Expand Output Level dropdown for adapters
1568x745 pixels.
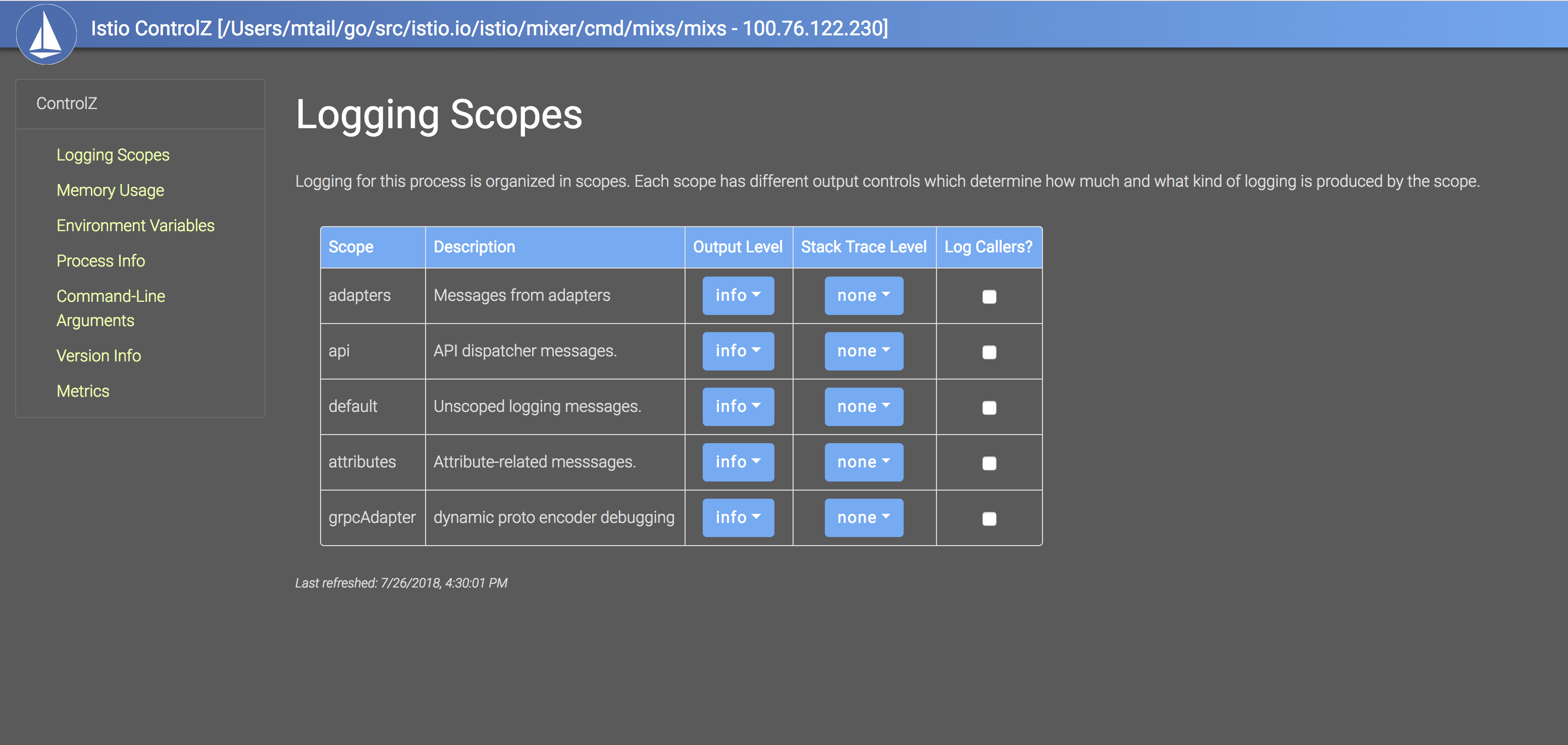point(738,295)
